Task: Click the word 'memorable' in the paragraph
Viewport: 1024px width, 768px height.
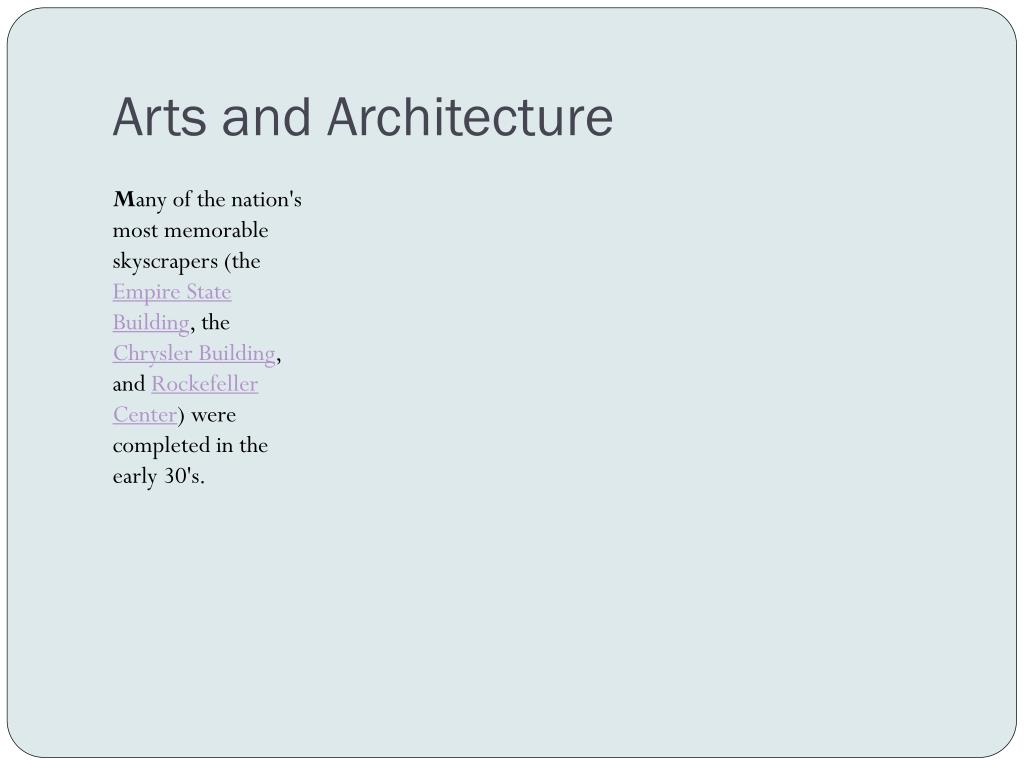Action: (x=216, y=231)
